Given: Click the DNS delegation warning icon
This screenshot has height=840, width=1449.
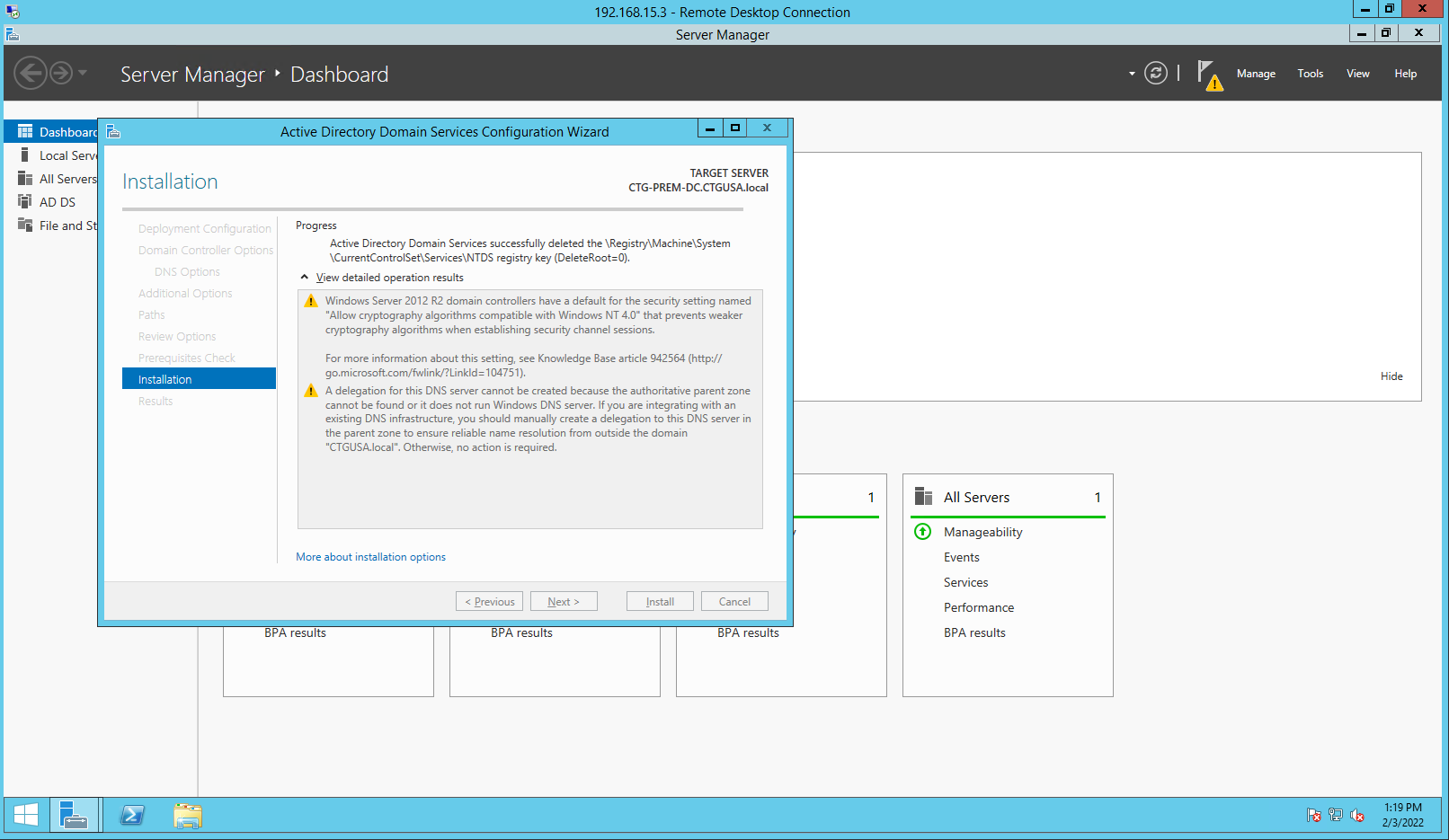Looking at the screenshot, I should coord(311,391).
